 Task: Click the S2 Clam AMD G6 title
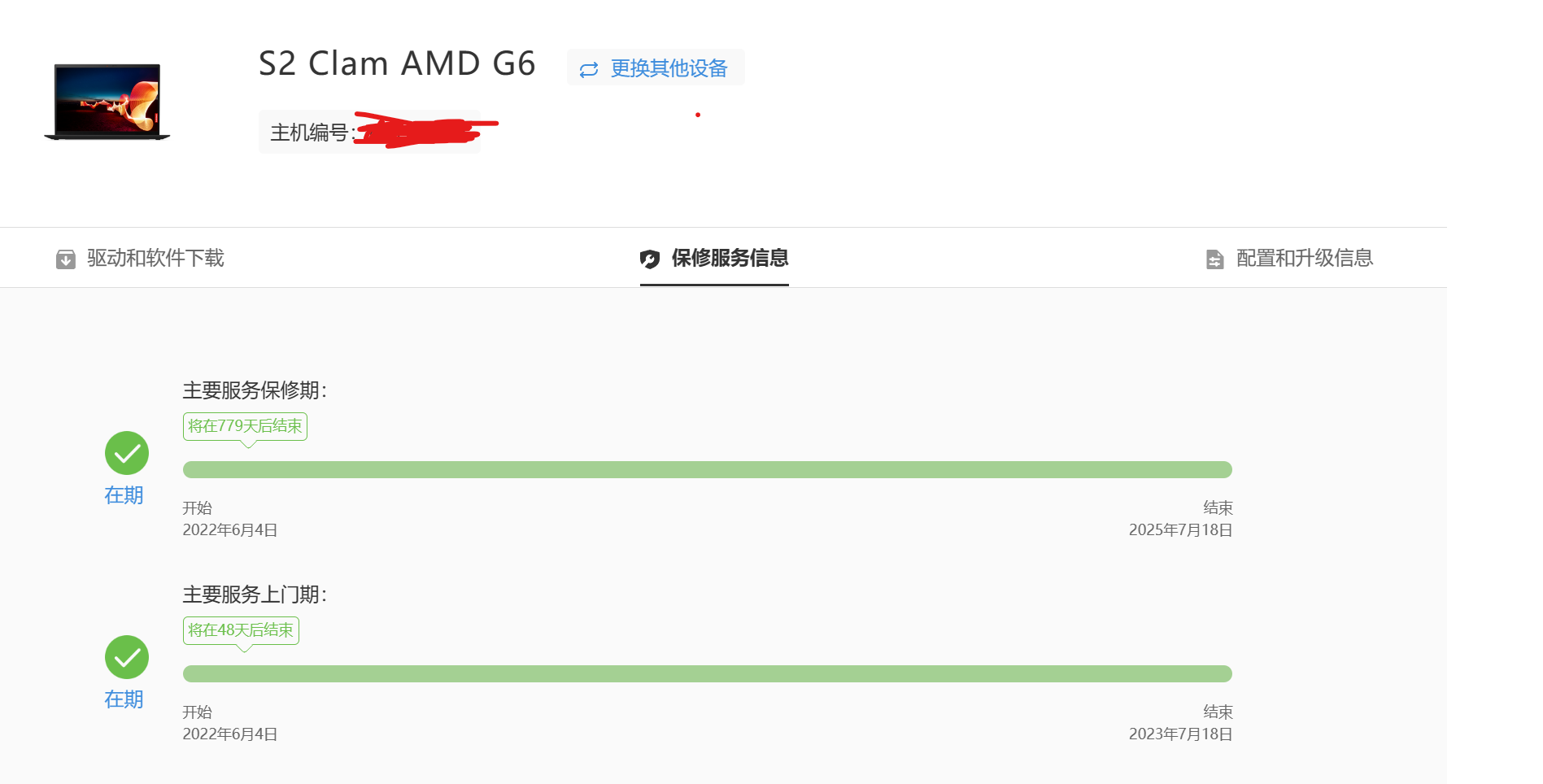[397, 63]
